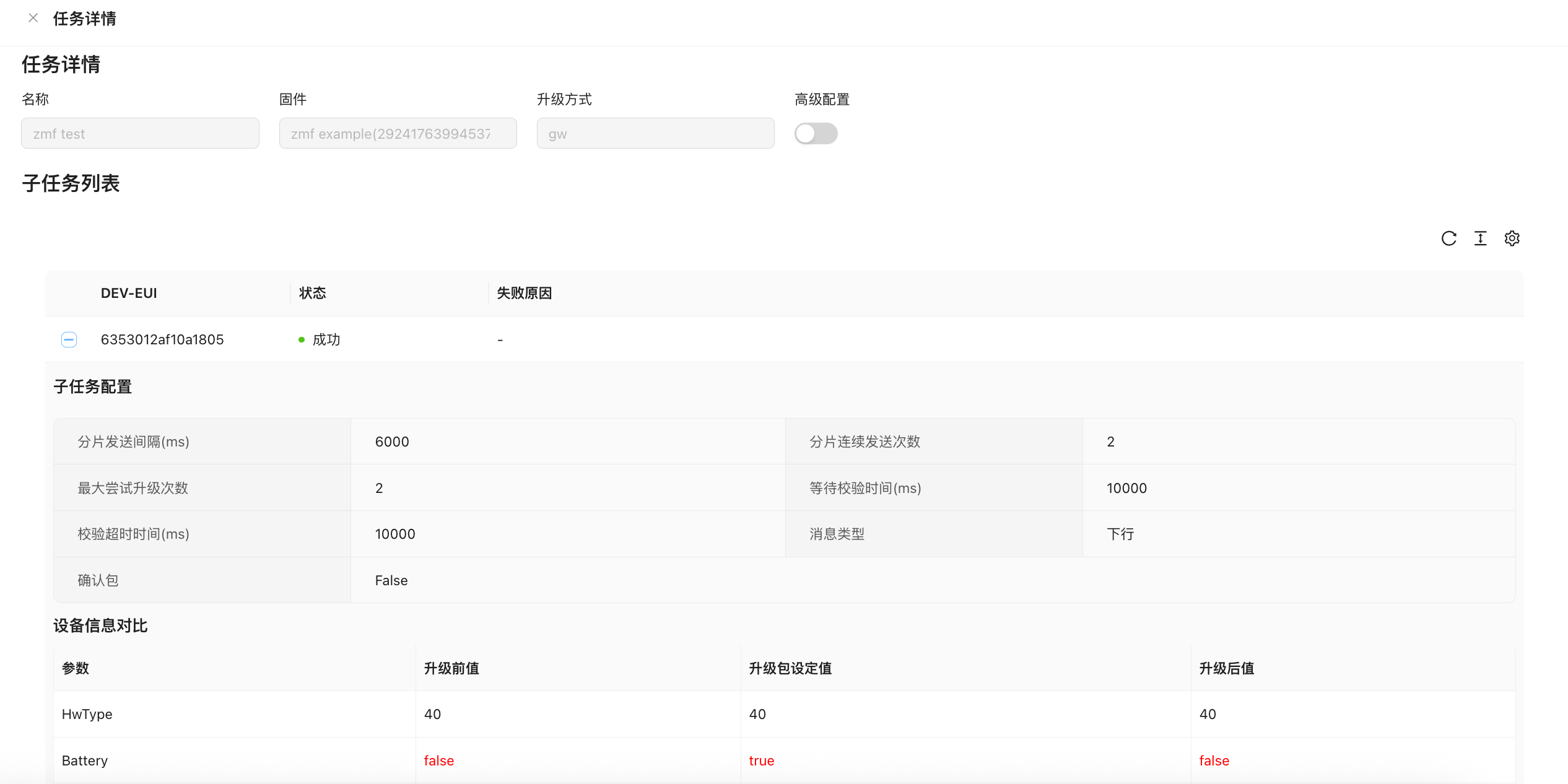The width and height of the screenshot is (1568, 784).
Task: Click the DEV-EUI column header
Action: tap(129, 293)
